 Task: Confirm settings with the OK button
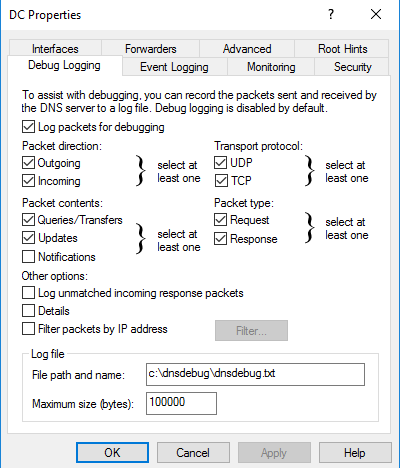[112, 453]
